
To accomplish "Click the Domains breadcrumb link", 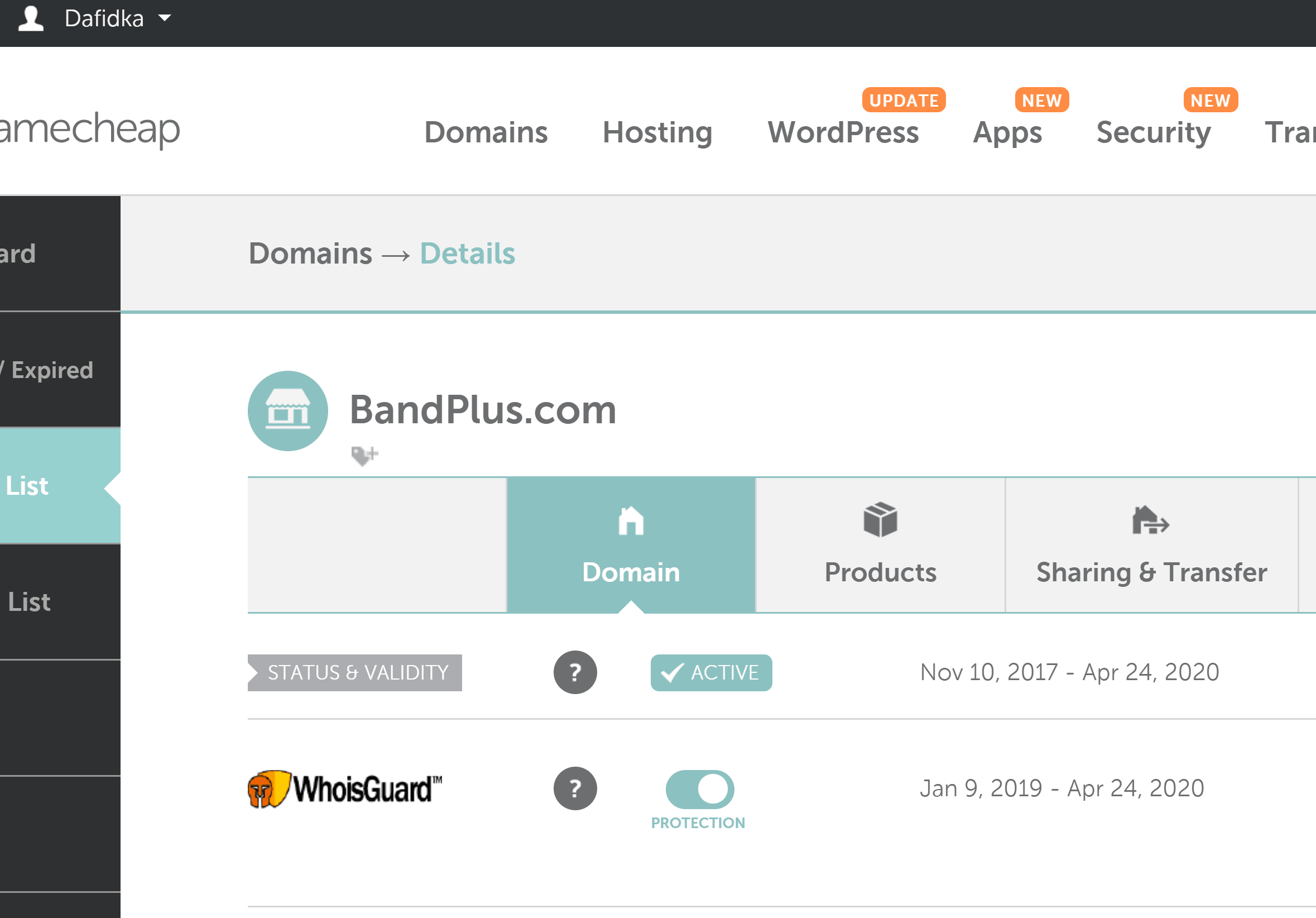I will coord(310,254).
